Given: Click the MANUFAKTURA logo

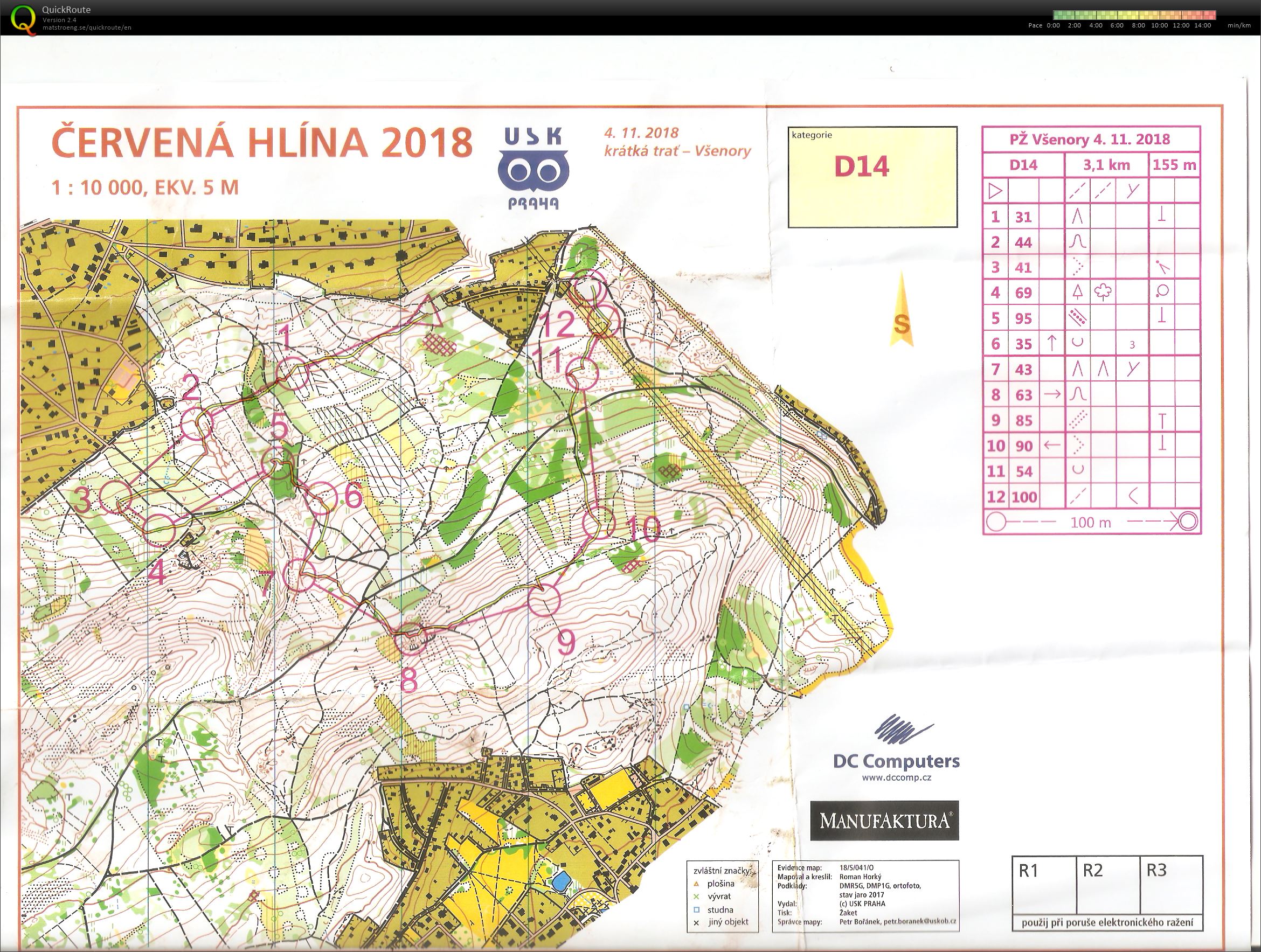Looking at the screenshot, I should click(x=885, y=821).
